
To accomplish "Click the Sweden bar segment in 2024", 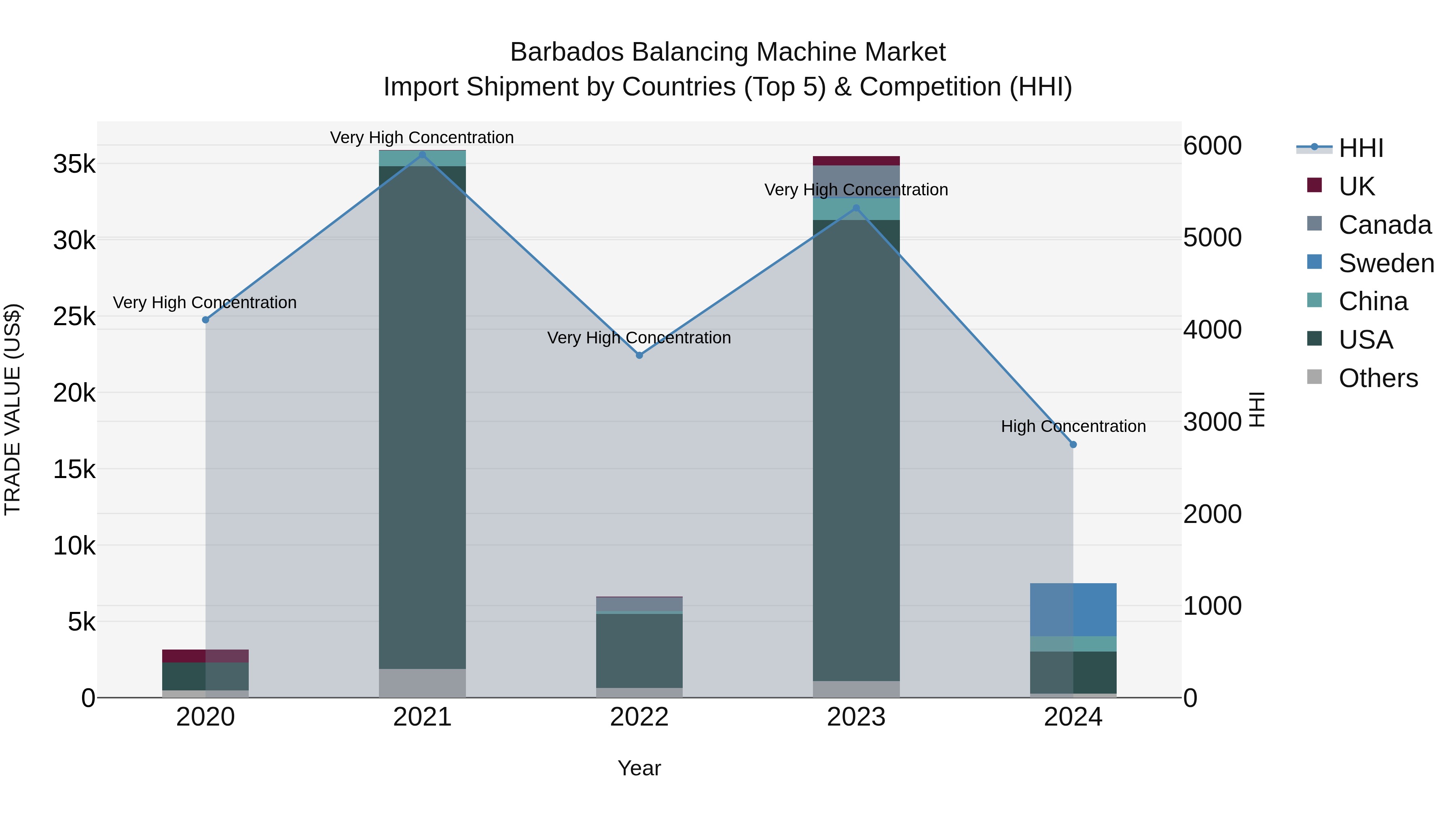I will tap(1073, 610).
